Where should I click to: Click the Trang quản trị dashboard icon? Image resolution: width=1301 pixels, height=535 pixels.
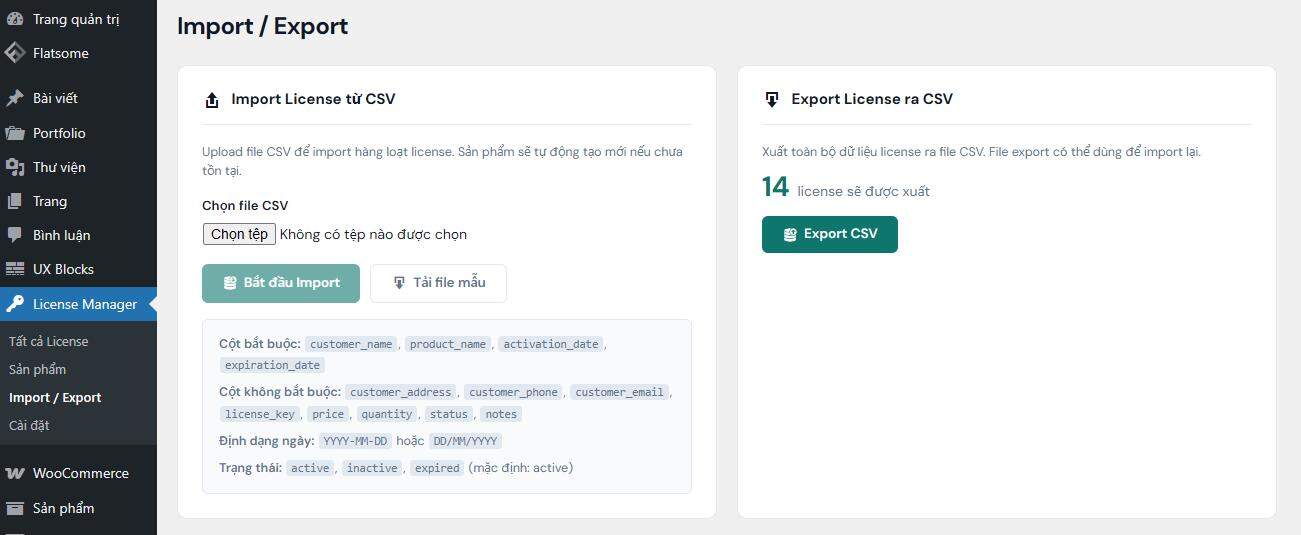(x=15, y=19)
